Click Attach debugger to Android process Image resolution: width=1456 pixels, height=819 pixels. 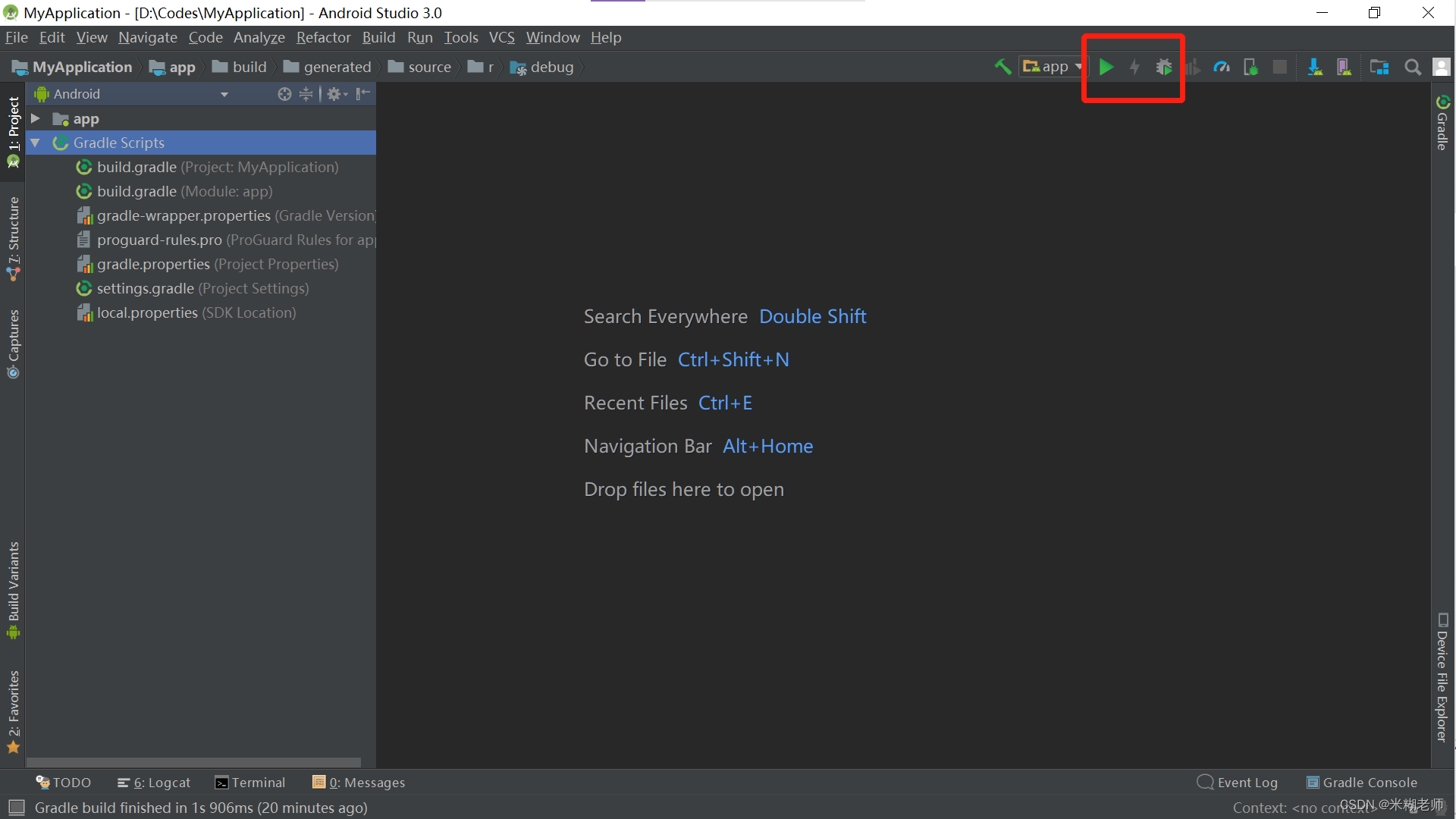click(1250, 67)
